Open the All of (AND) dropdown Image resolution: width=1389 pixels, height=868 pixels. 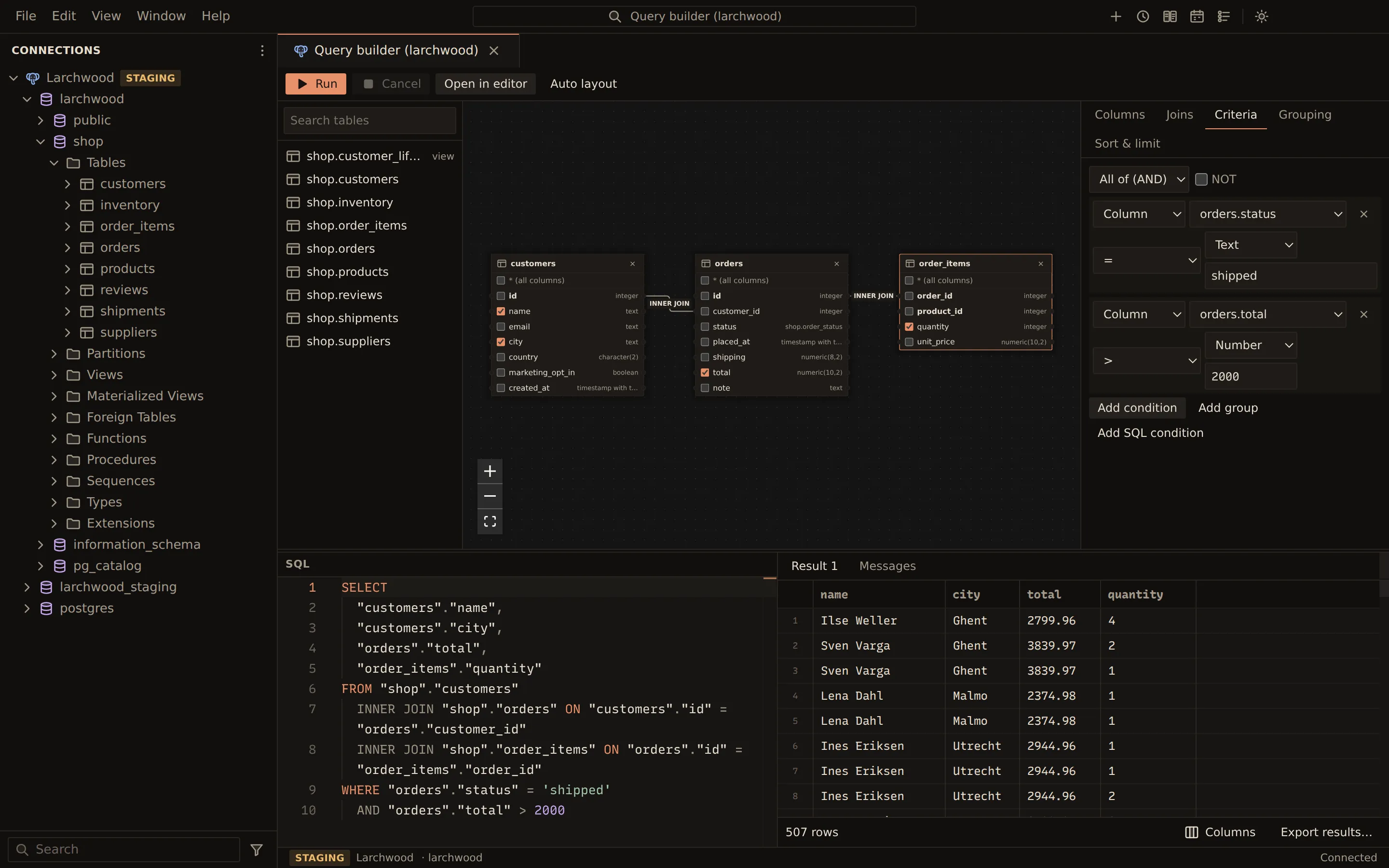click(x=1139, y=179)
